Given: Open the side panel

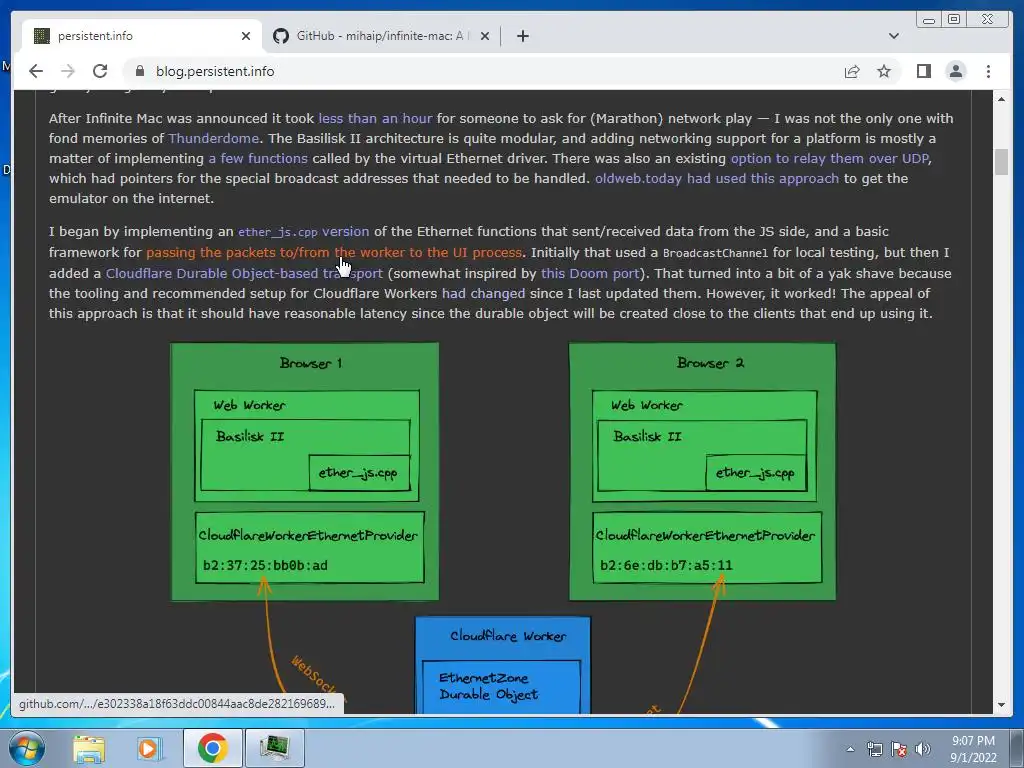Looking at the screenshot, I should pos(923,71).
